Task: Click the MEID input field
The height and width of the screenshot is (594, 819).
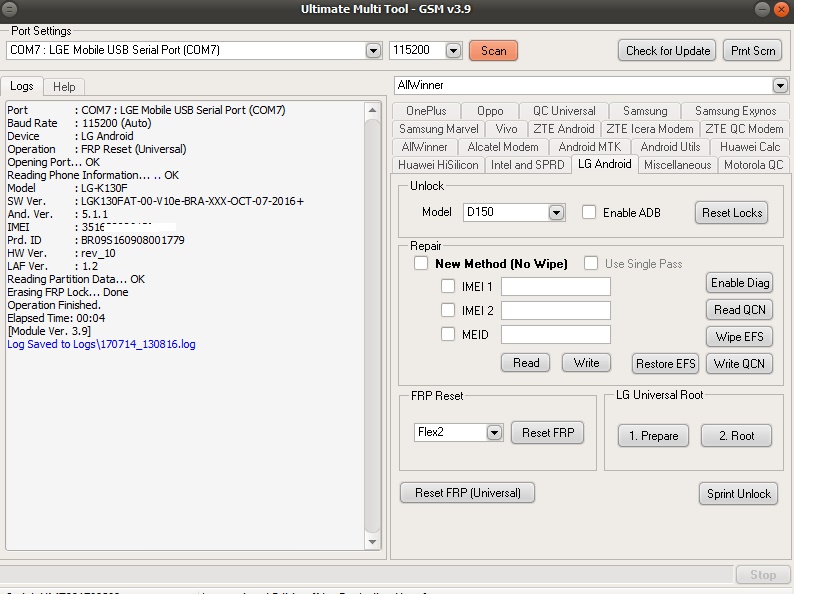Action: [556, 334]
